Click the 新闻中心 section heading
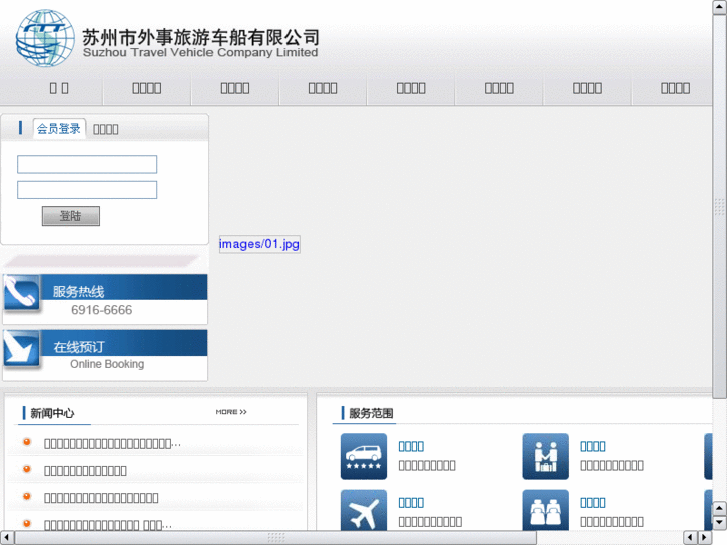 coord(52,413)
